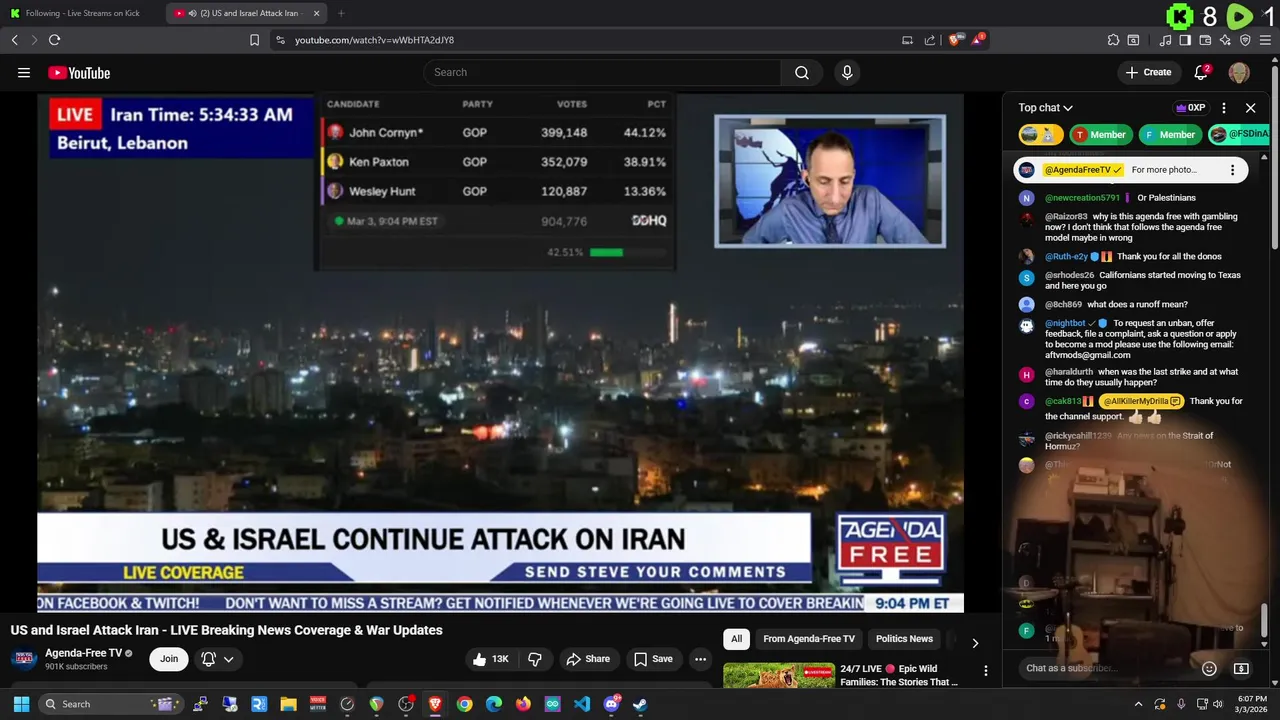The width and height of the screenshot is (1280, 720).
Task: Switch to Following - Live Streams on Kick tab
Action: tap(82, 13)
